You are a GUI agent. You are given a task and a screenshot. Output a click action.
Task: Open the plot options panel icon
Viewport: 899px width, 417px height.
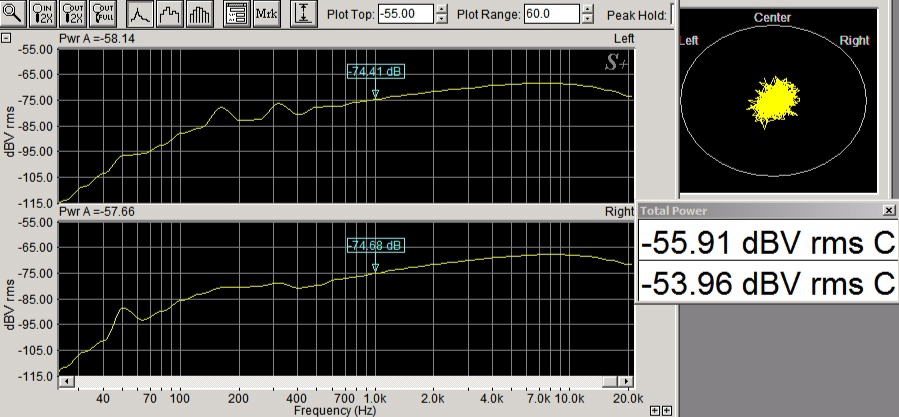coord(237,13)
